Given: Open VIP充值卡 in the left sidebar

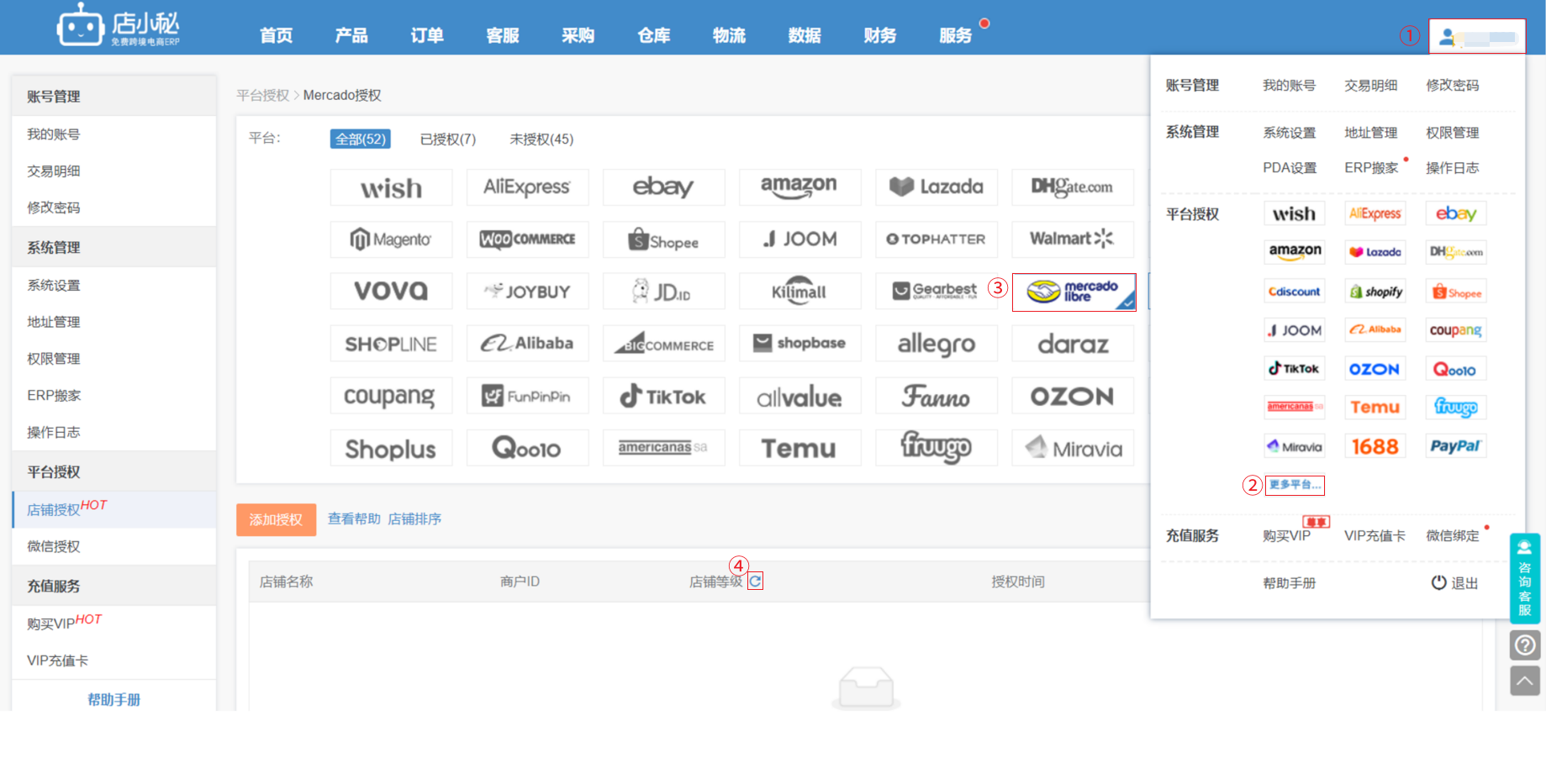Looking at the screenshot, I should (x=57, y=661).
